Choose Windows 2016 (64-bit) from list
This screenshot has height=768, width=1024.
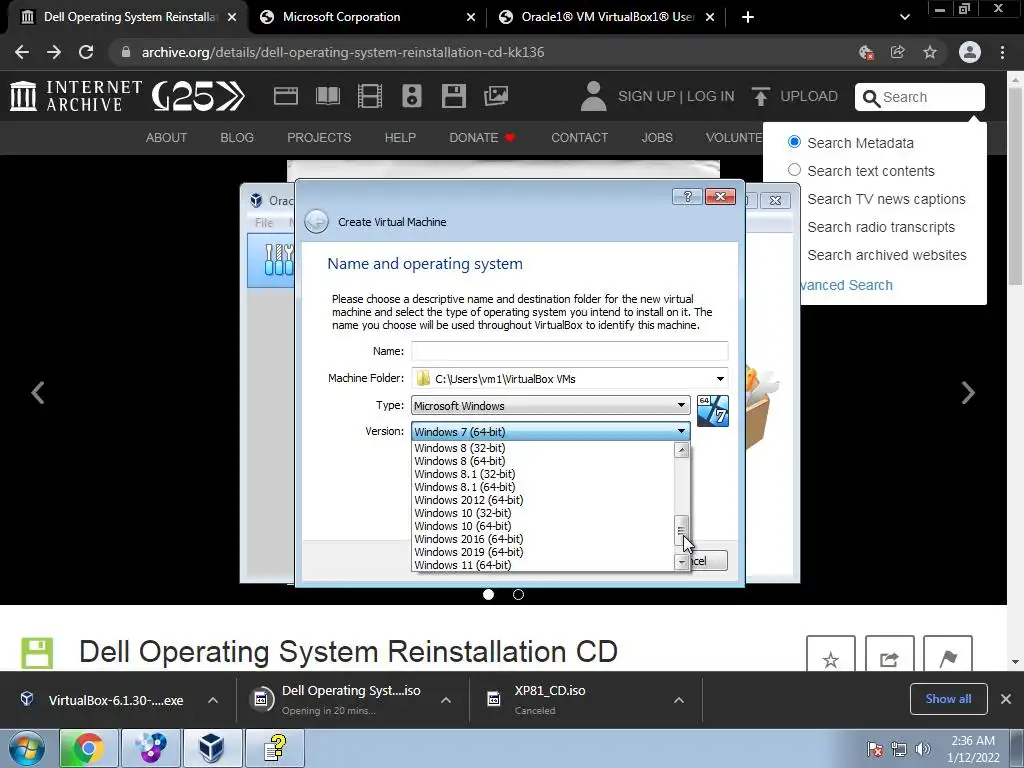coord(468,539)
